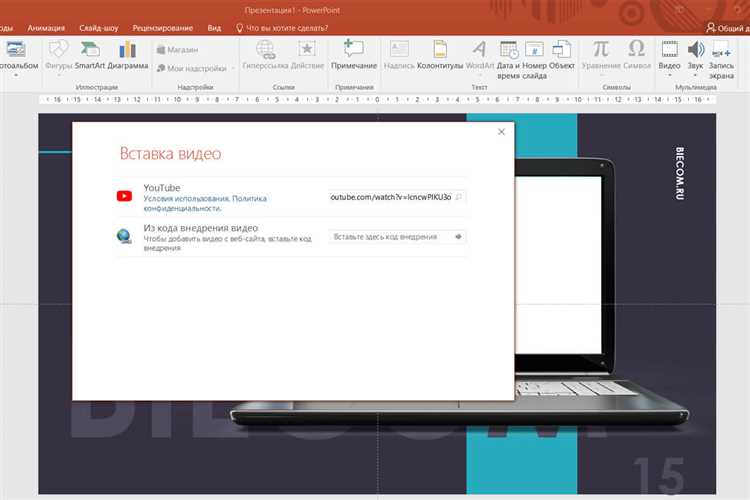The height and width of the screenshot is (500, 750).
Task: Insert a Chart (Диаграмма)
Action: pos(127,55)
